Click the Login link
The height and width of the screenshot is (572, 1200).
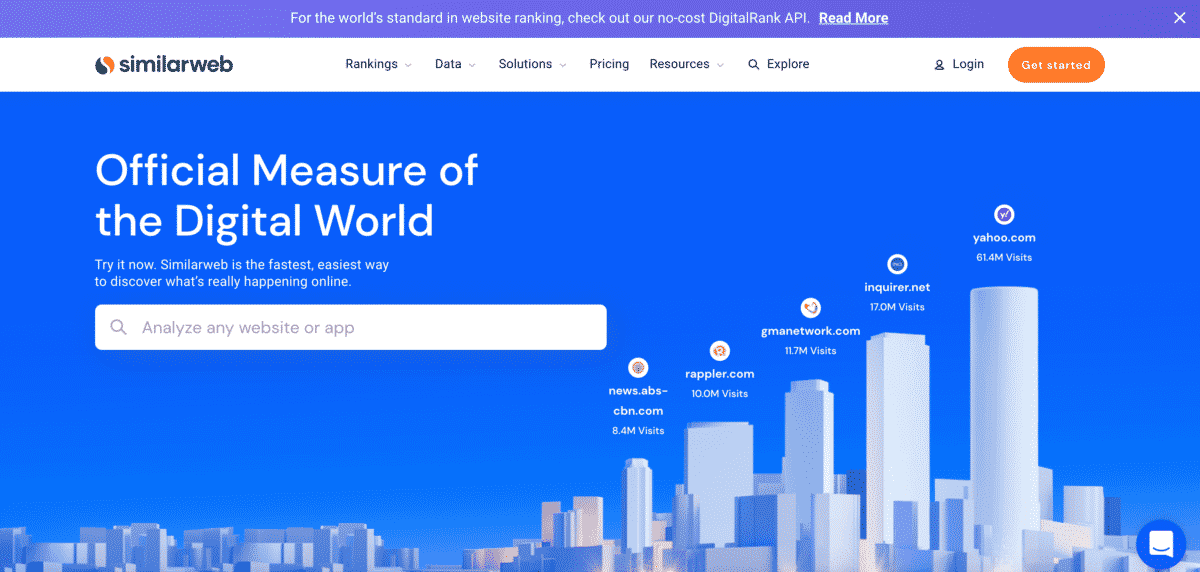tap(967, 64)
